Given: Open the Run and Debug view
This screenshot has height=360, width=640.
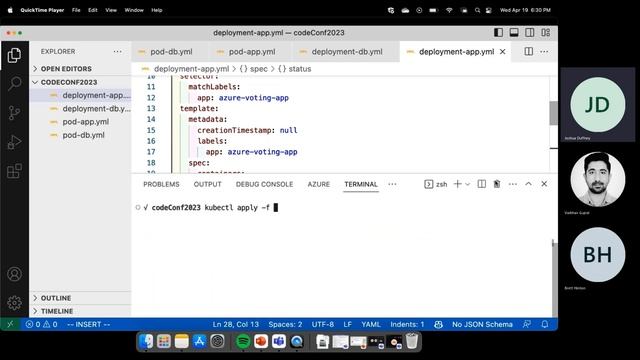Looking at the screenshot, I should coord(14,142).
